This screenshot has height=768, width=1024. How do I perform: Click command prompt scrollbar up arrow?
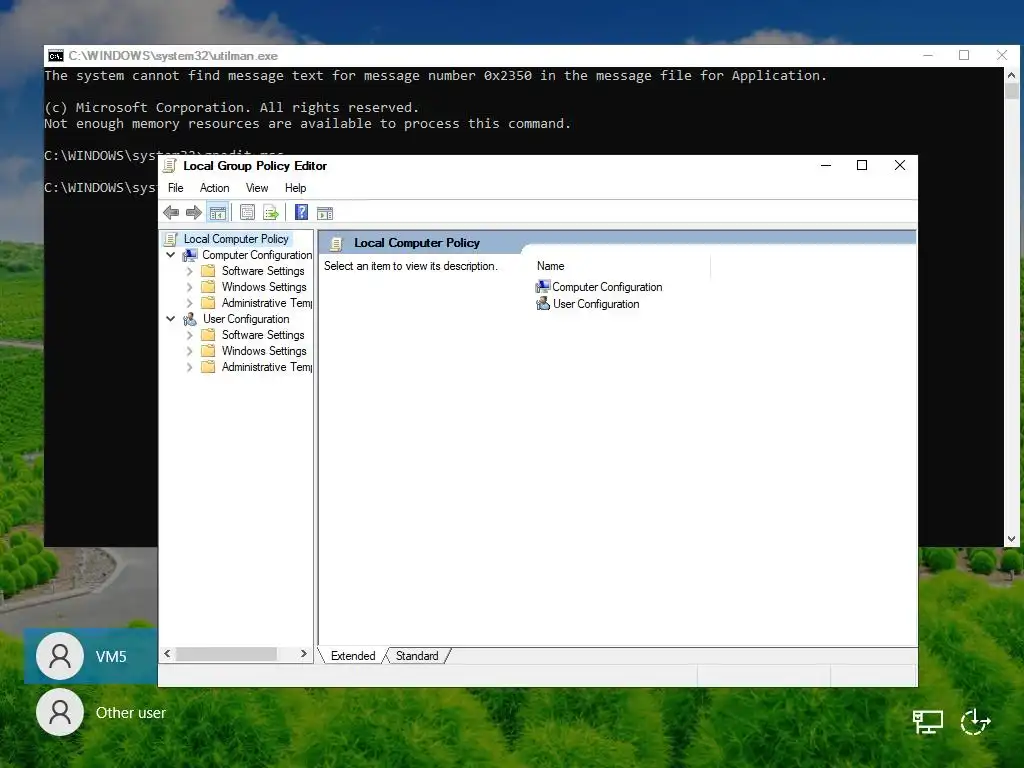(1011, 75)
